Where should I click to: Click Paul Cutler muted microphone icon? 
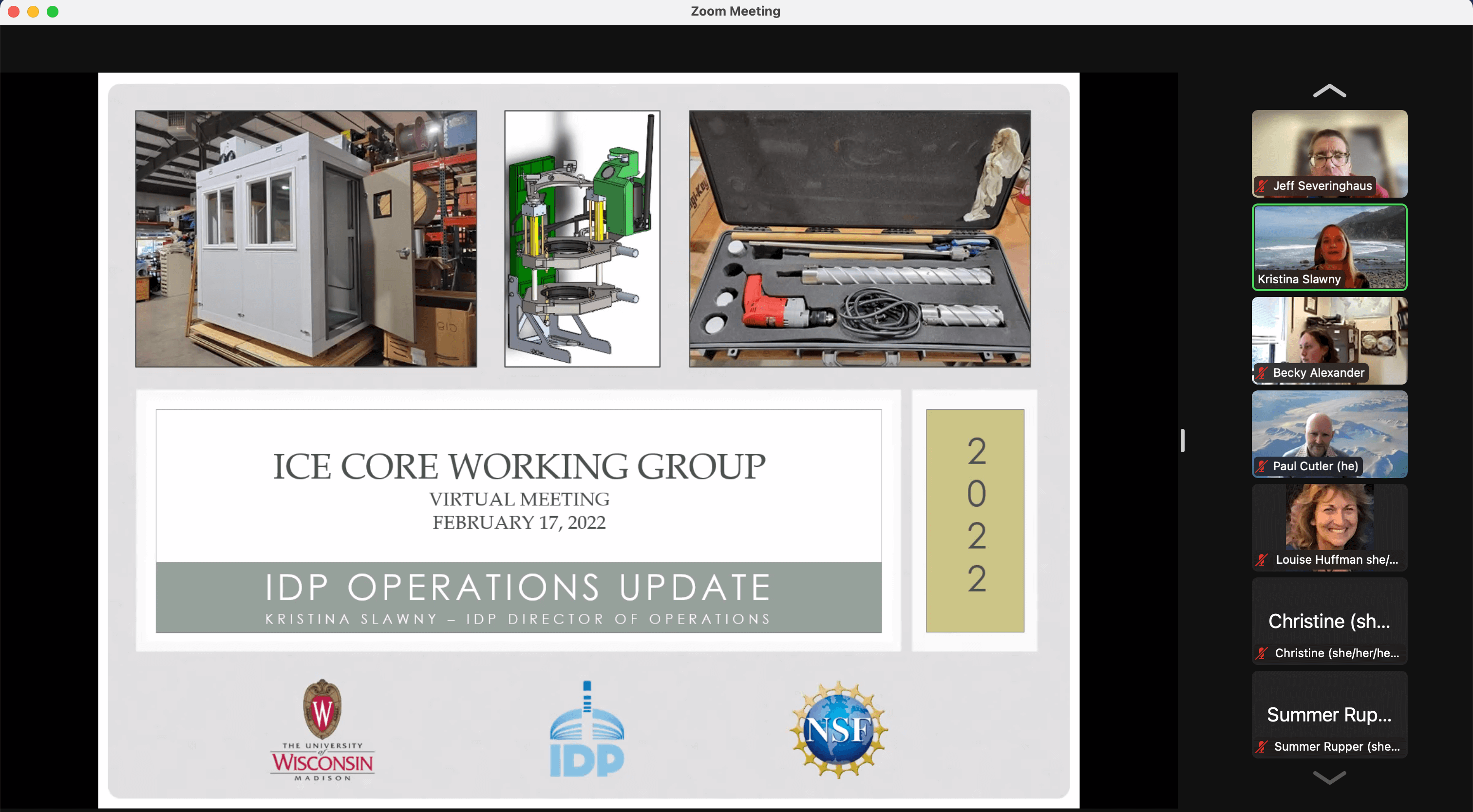(x=1262, y=466)
